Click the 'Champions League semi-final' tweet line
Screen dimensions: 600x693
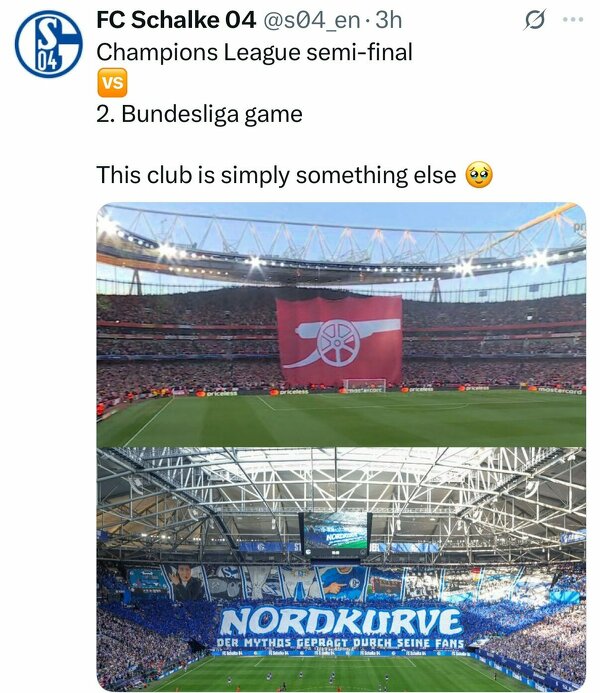tap(254, 52)
